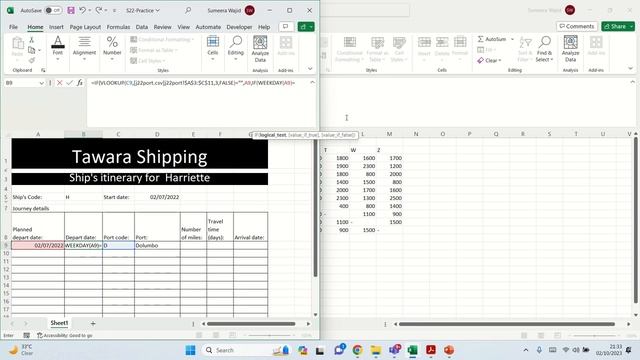Select the Sheet1 tab
640x360 pixels.
pos(59,323)
